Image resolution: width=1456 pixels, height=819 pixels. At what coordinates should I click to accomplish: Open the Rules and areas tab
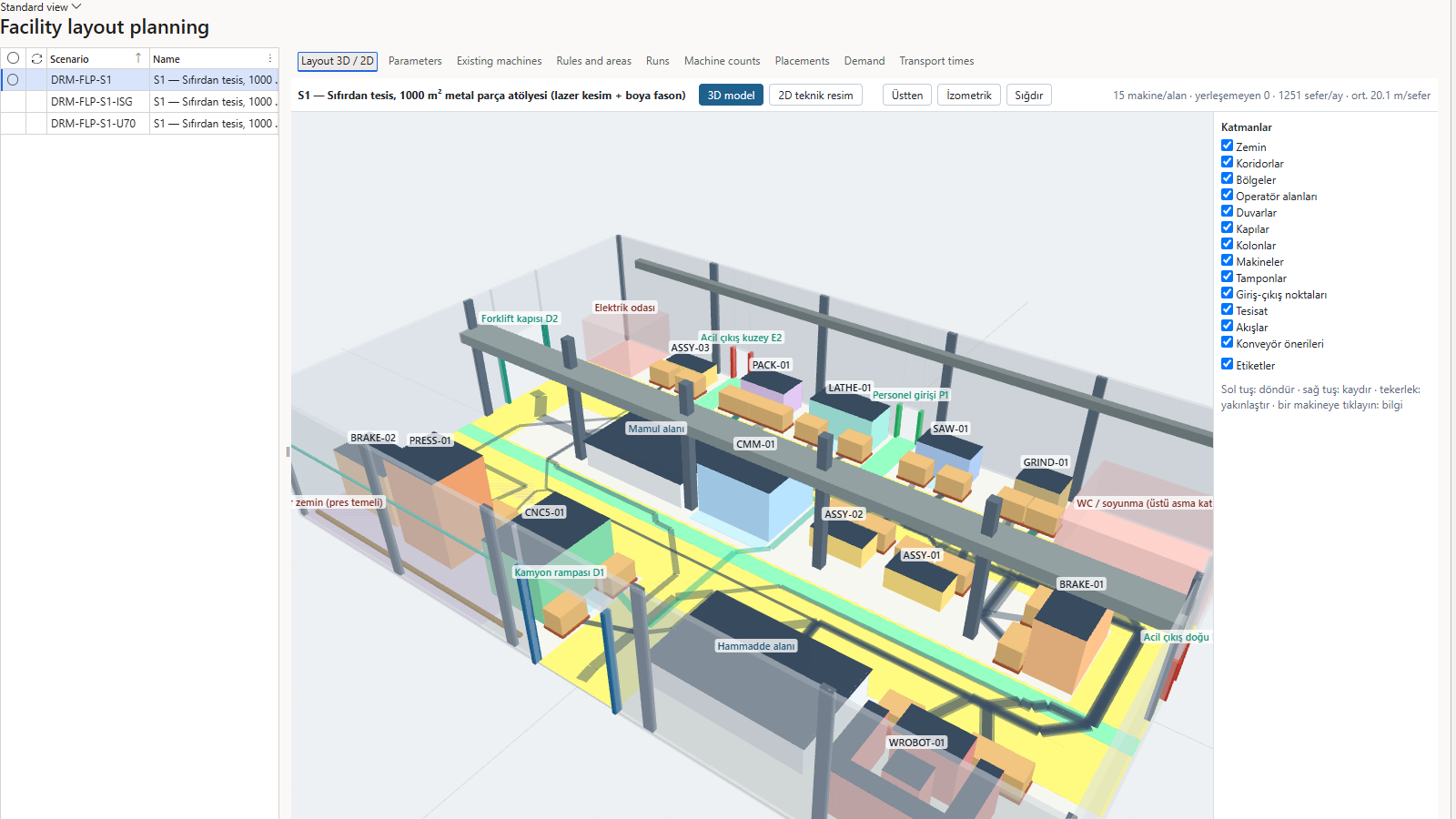pyautogui.click(x=593, y=61)
